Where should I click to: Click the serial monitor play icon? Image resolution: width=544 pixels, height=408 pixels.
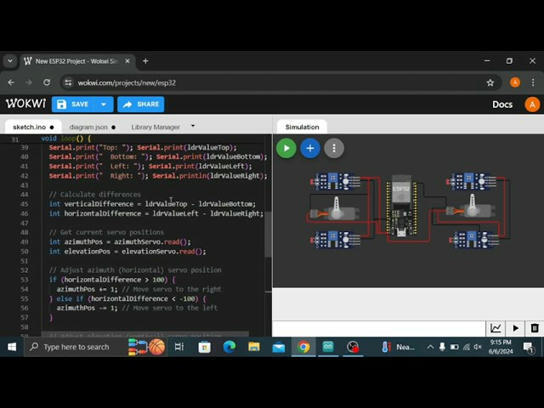(515, 328)
